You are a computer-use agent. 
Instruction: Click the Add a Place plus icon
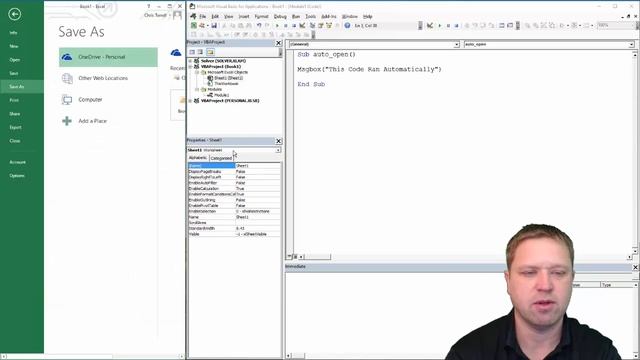[67, 121]
